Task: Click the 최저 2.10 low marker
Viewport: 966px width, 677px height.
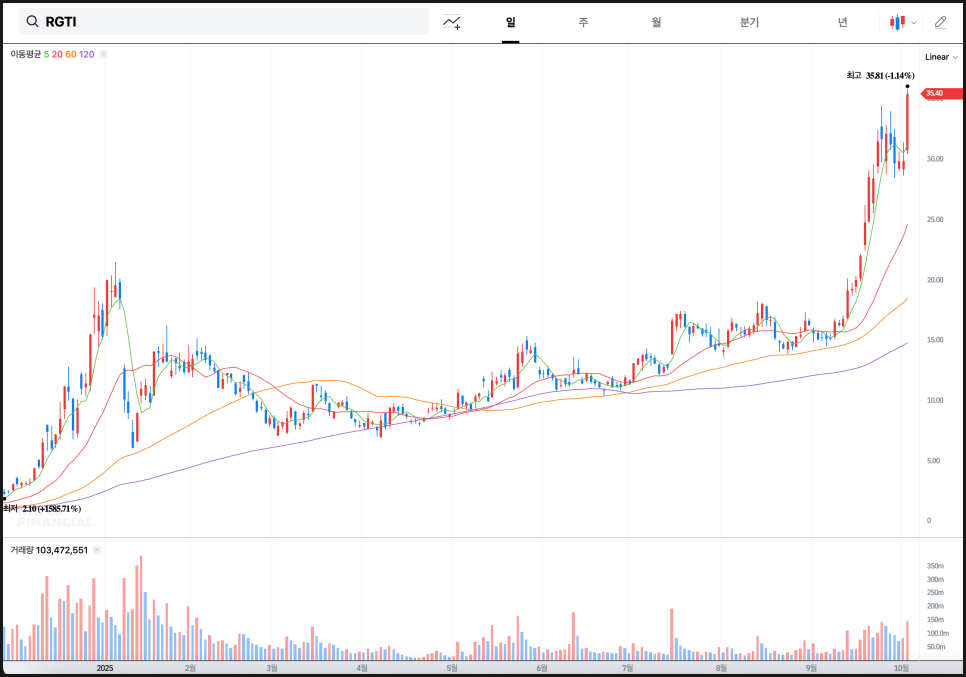Action: point(42,509)
